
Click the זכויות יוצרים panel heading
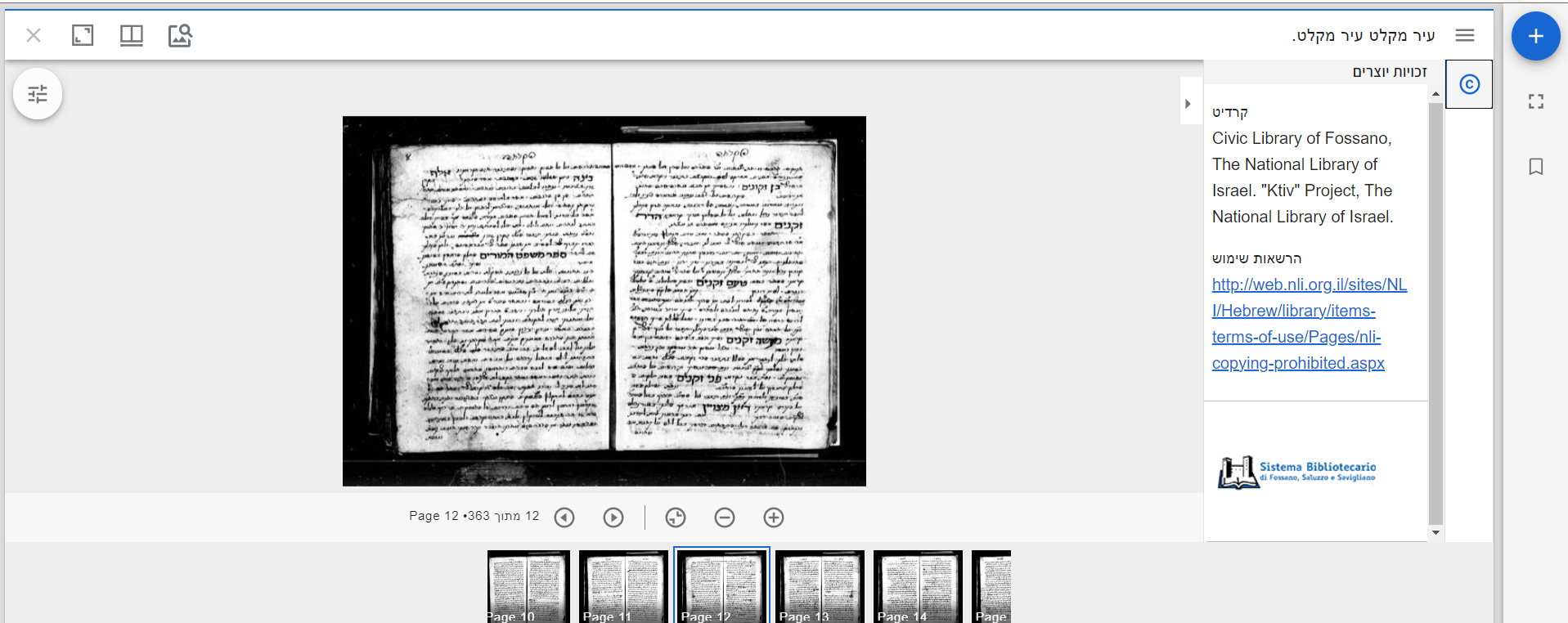pos(1390,72)
